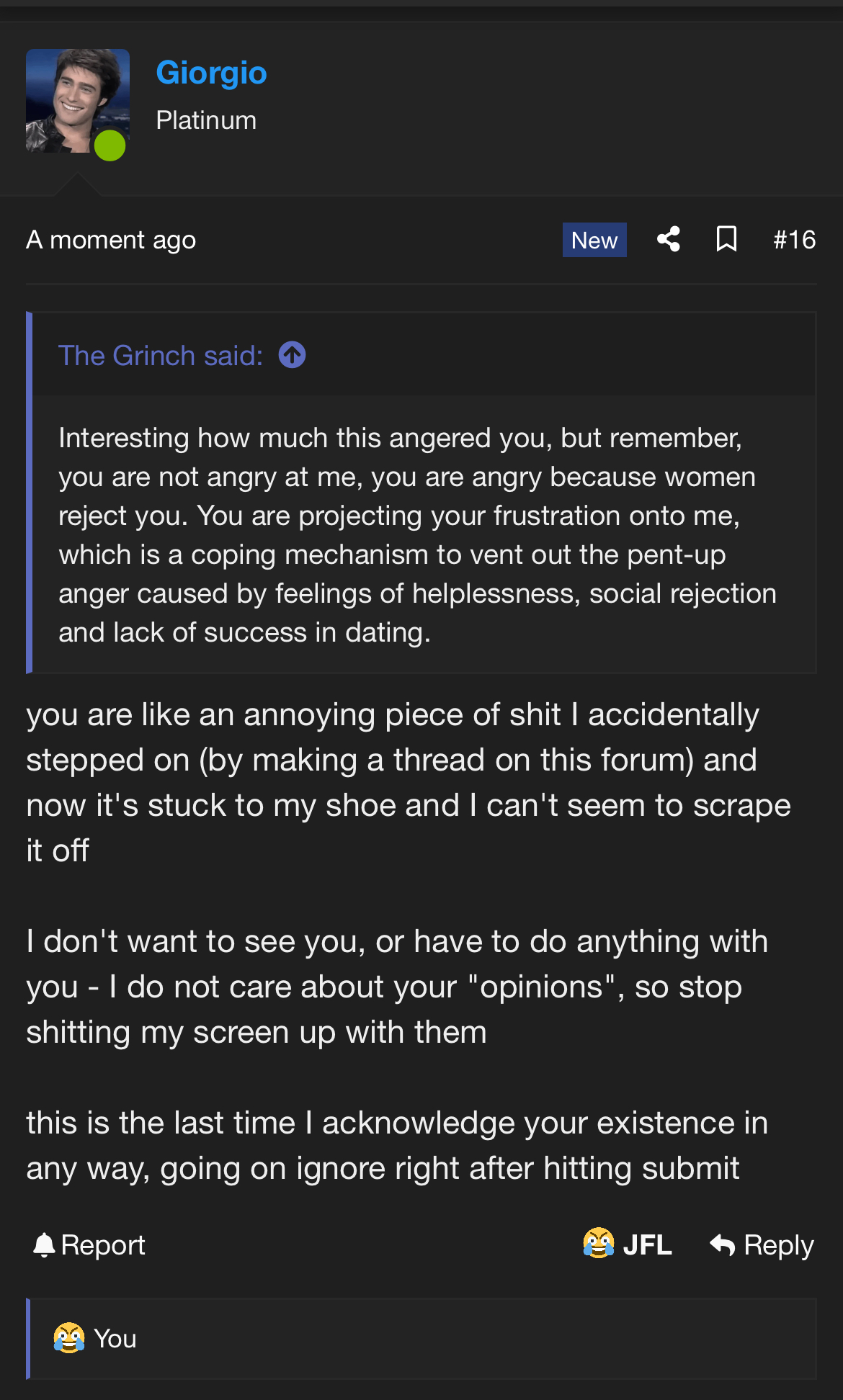This screenshot has width=843, height=1400.
Task: Click the "A moment ago" timestamp
Action: [111, 240]
